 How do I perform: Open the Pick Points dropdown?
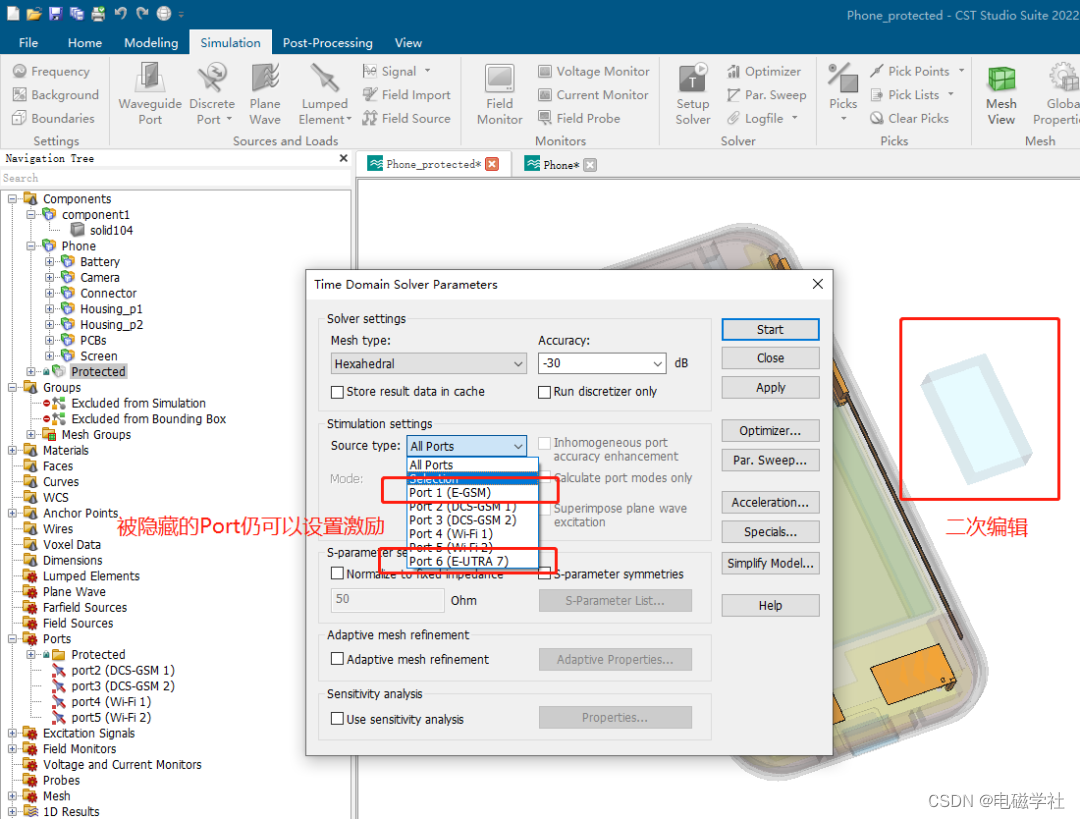coord(962,71)
